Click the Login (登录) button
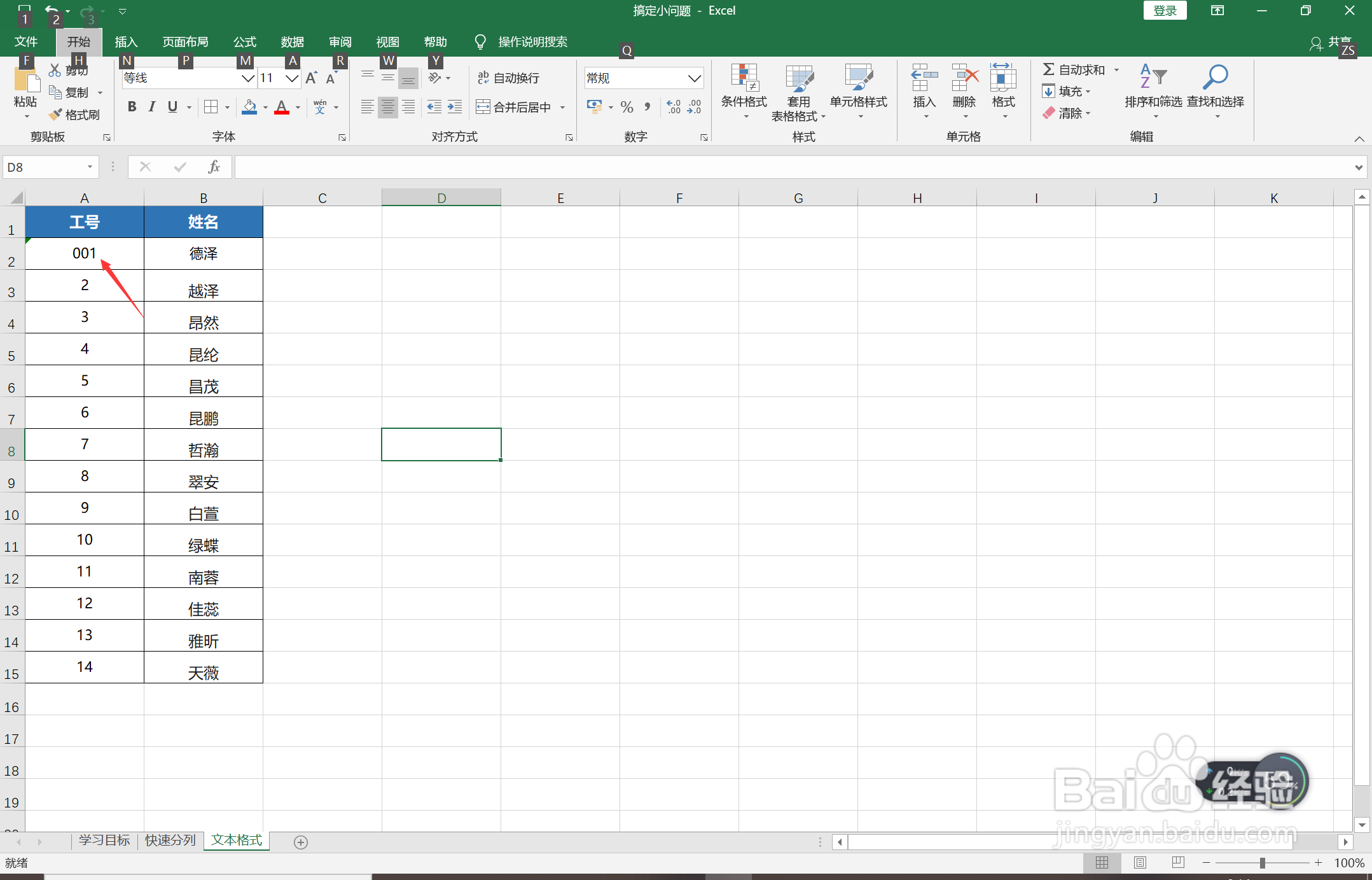The image size is (1372, 880). (x=1165, y=11)
